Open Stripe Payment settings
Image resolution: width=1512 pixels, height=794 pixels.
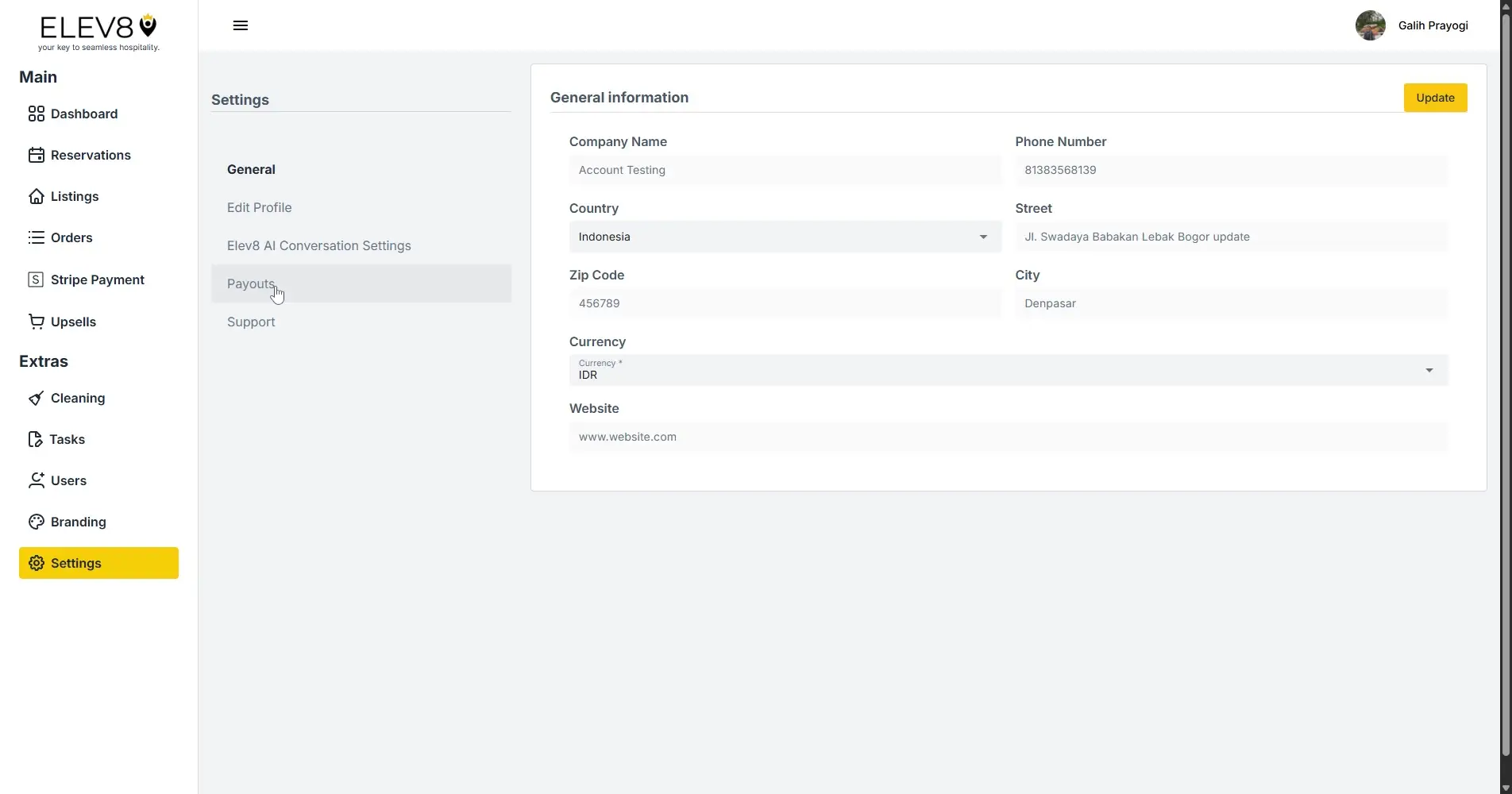tap(86, 279)
